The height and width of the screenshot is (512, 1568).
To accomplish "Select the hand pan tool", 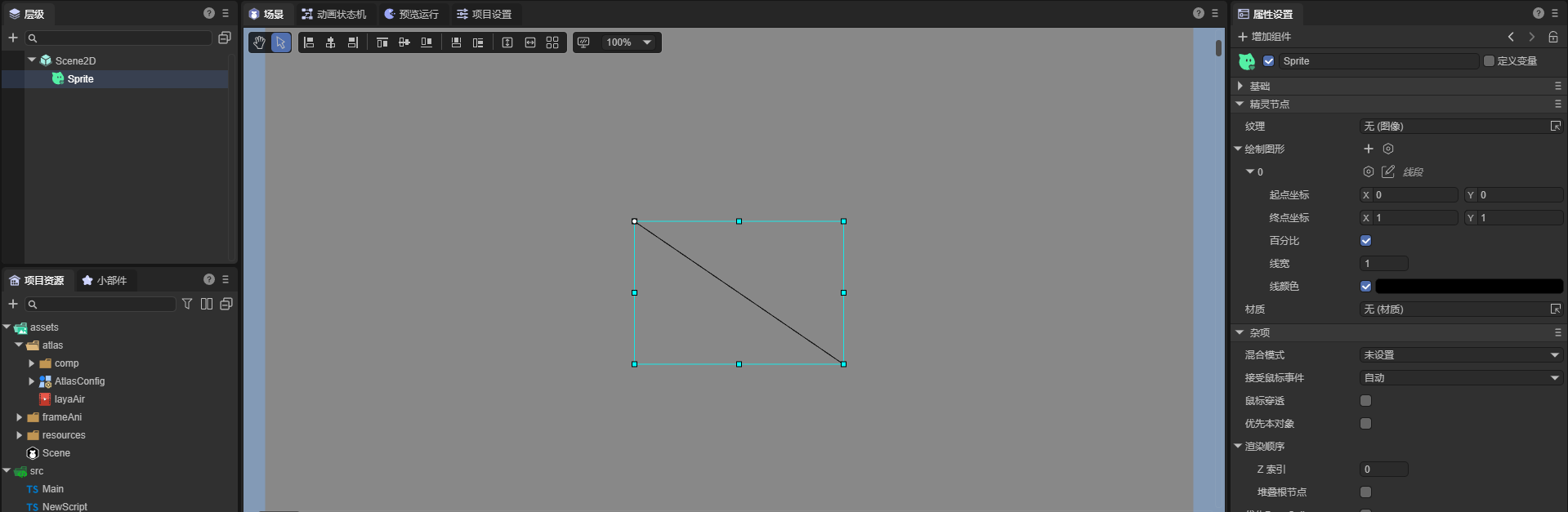I will pyautogui.click(x=259, y=42).
